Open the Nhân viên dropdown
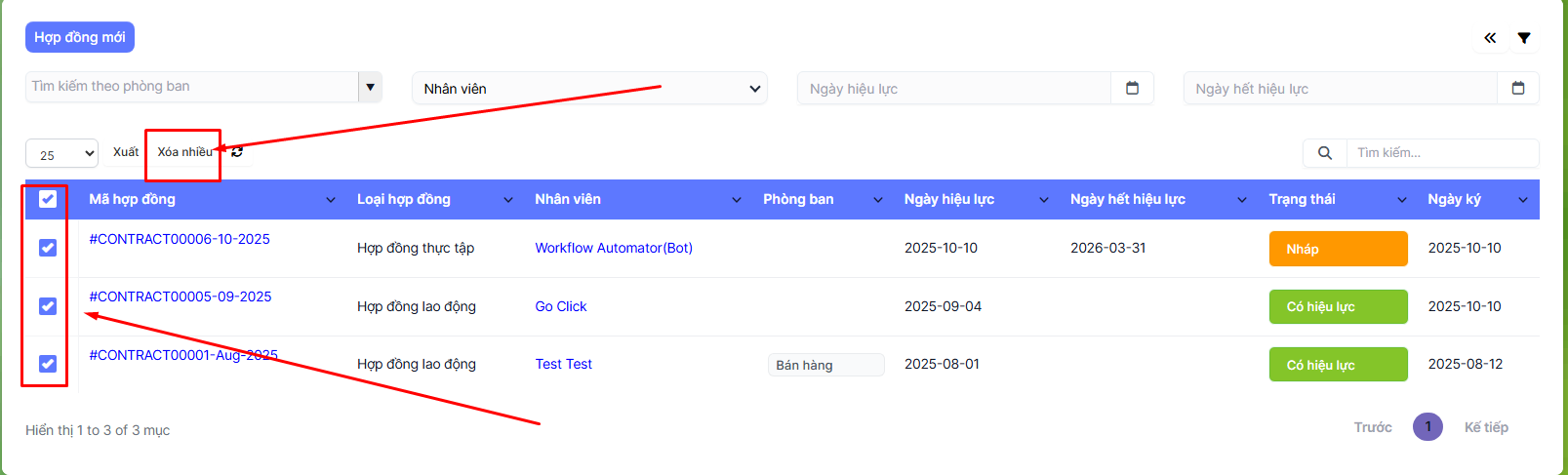The image size is (1568, 475). (x=589, y=89)
